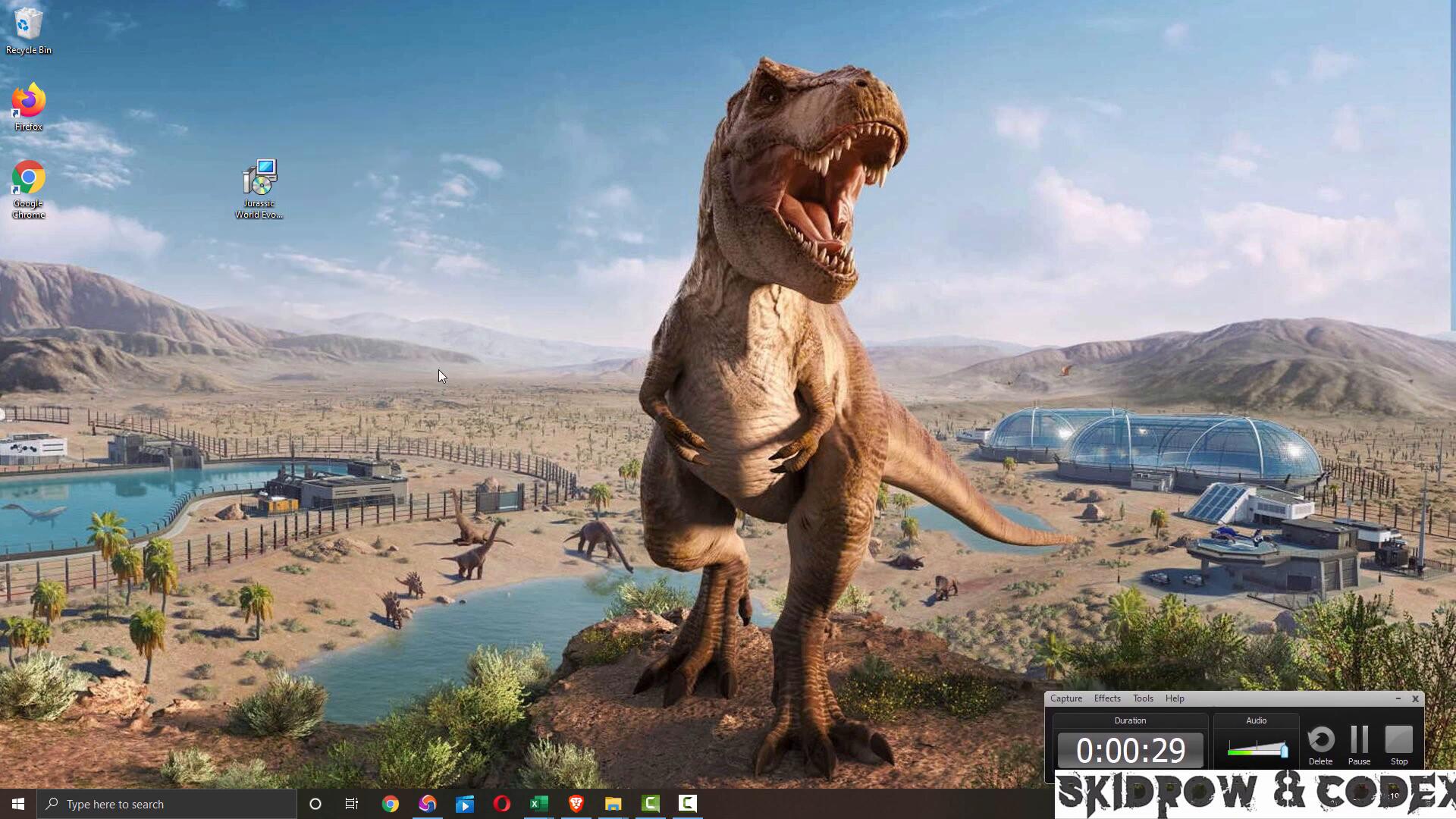Open Opera from the taskbar
Image resolution: width=1456 pixels, height=819 pixels.
501,804
